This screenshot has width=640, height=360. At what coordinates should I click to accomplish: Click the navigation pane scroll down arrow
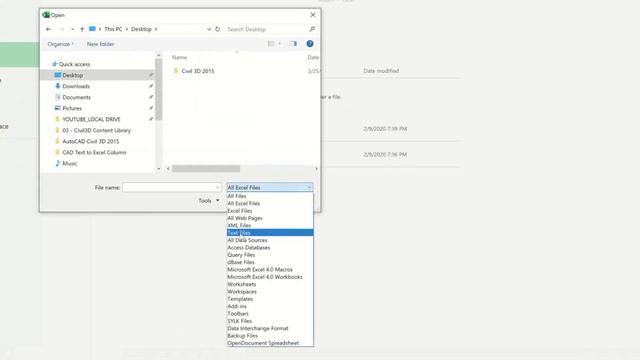click(159, 169)
